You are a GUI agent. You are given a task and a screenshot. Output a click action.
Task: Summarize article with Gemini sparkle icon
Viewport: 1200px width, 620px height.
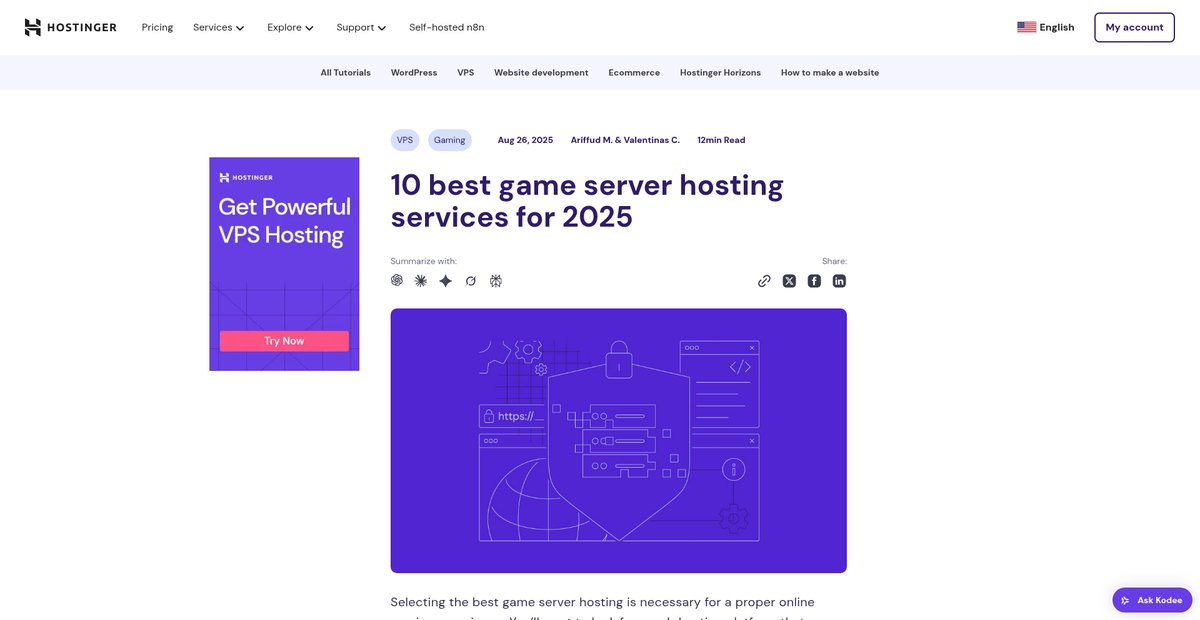(x=446, y=281)
